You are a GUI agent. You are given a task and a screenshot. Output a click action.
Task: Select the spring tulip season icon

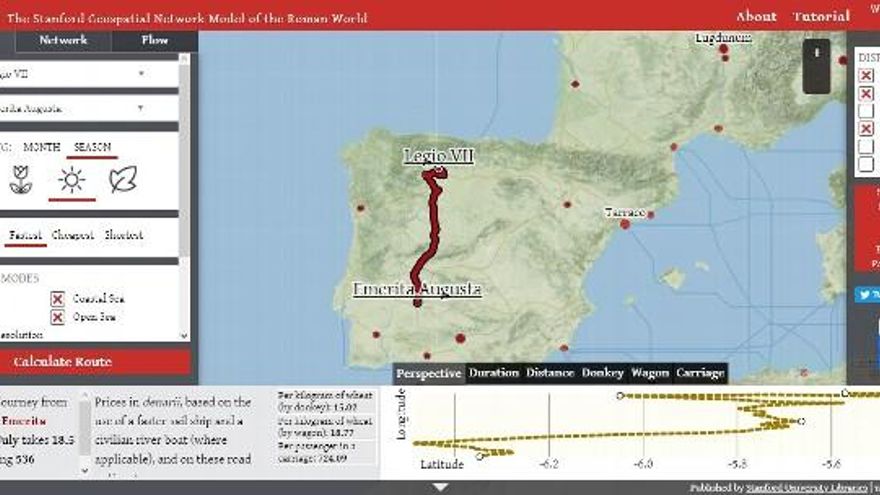pyautogui.click(x=21, y=180)
